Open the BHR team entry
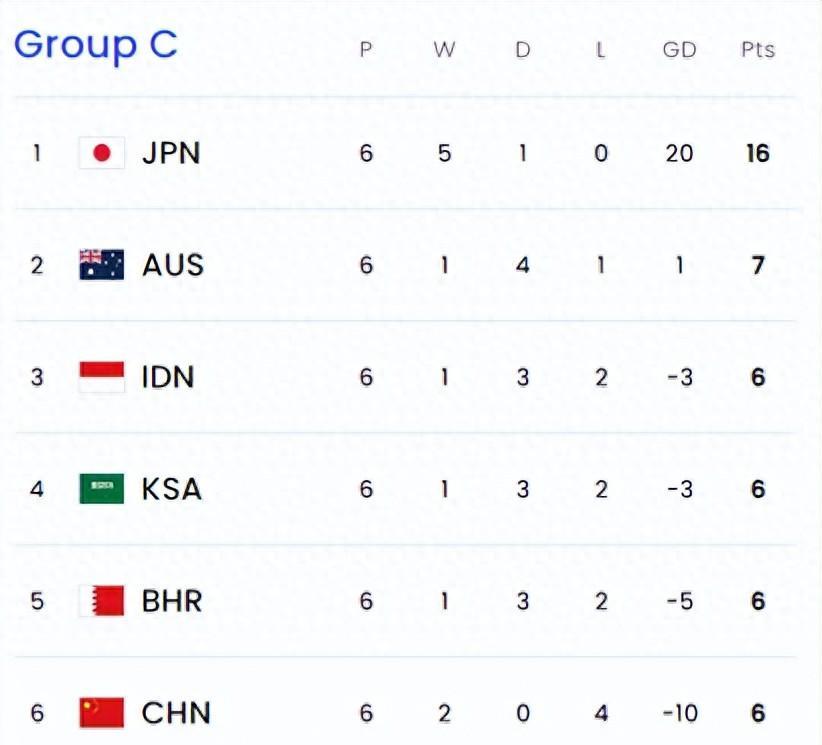The height and width of the screenshot is (745, 822). click(x=172, y=601)
